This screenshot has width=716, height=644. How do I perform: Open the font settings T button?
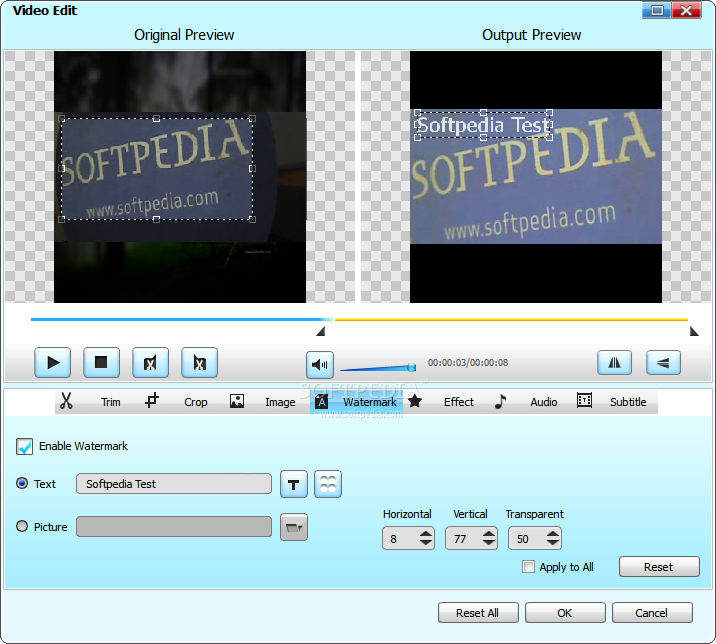pyautogui.click(x=294, y=484)
